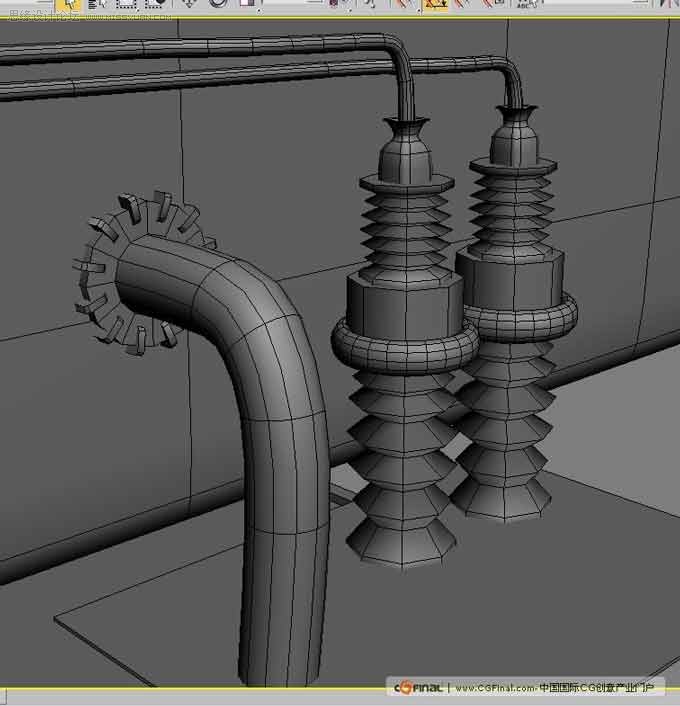Pick the Select and Rotate tool

[218, 4]
